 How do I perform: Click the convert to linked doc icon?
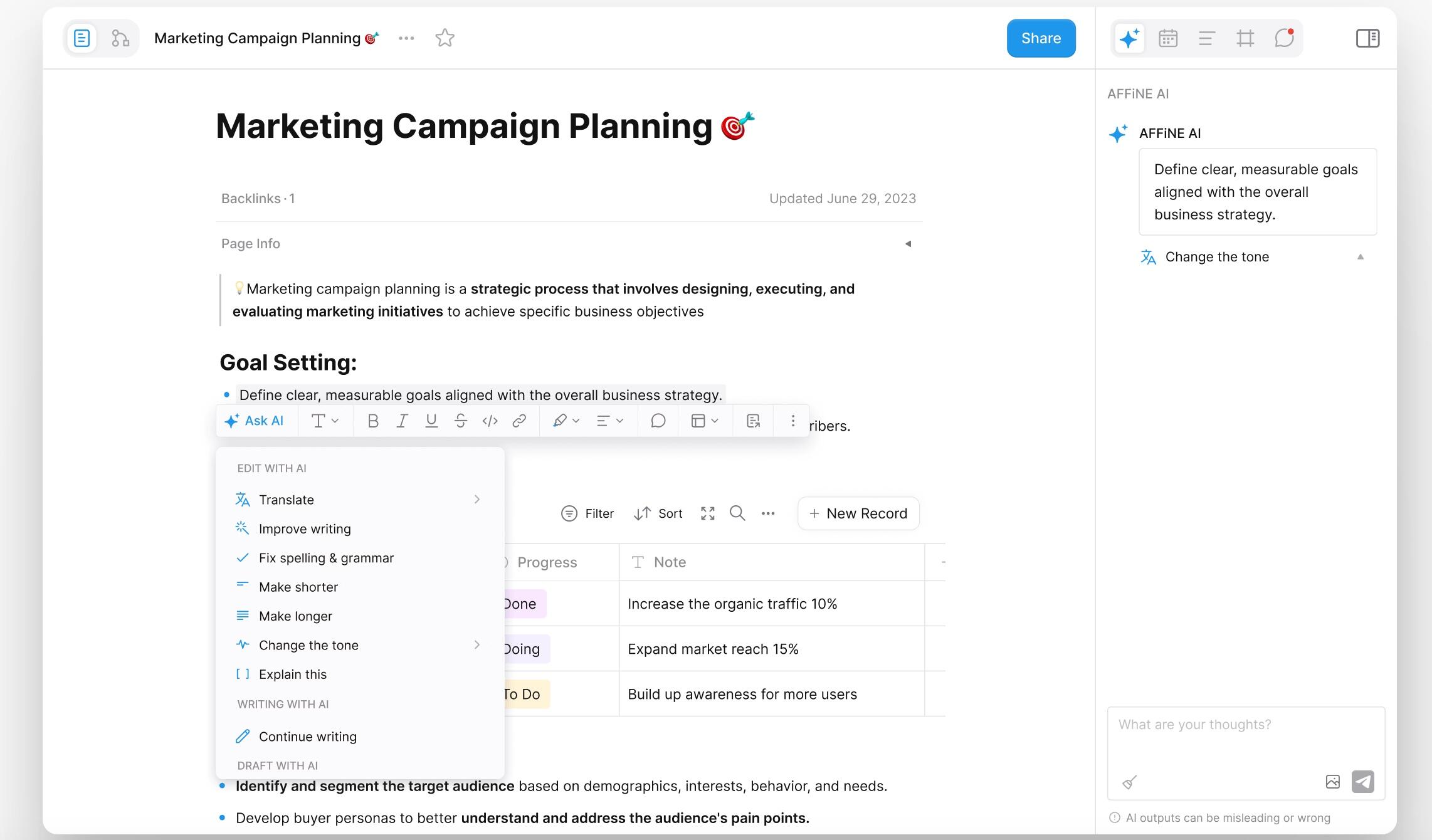coord(754,421)
